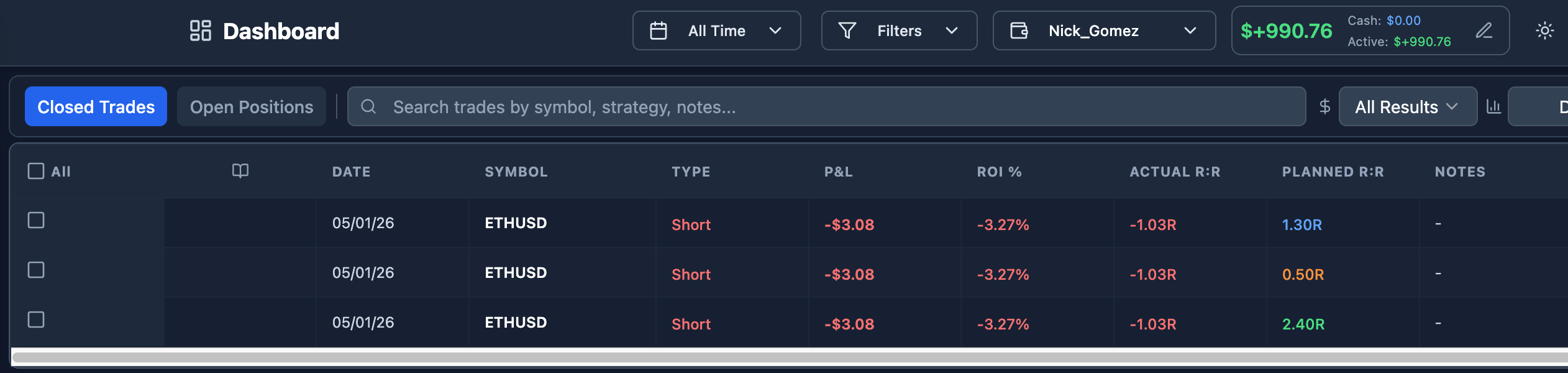Viewport: 1568px width, 373px height.
Task: Switch to the Open Positions tab
Action: (x=252, y=106)
